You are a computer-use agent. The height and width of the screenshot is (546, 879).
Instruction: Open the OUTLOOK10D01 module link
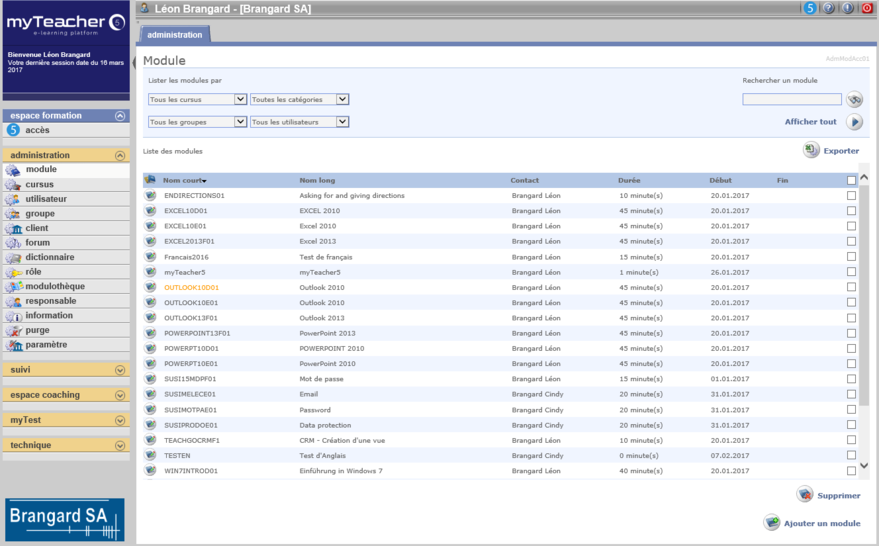(191, 287)
